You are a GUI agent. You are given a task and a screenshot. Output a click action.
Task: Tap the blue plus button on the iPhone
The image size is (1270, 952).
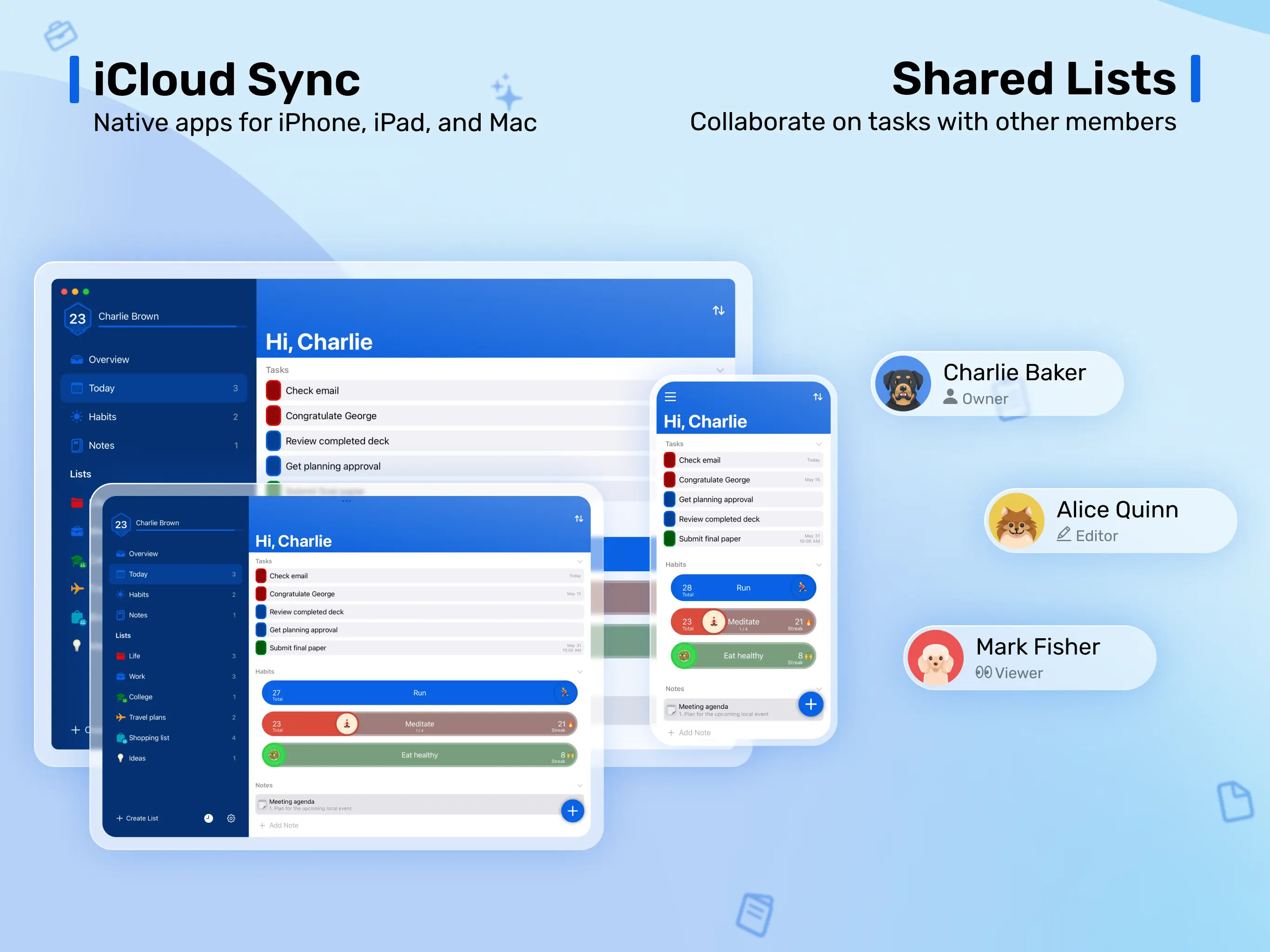click(x=811, y=705)
